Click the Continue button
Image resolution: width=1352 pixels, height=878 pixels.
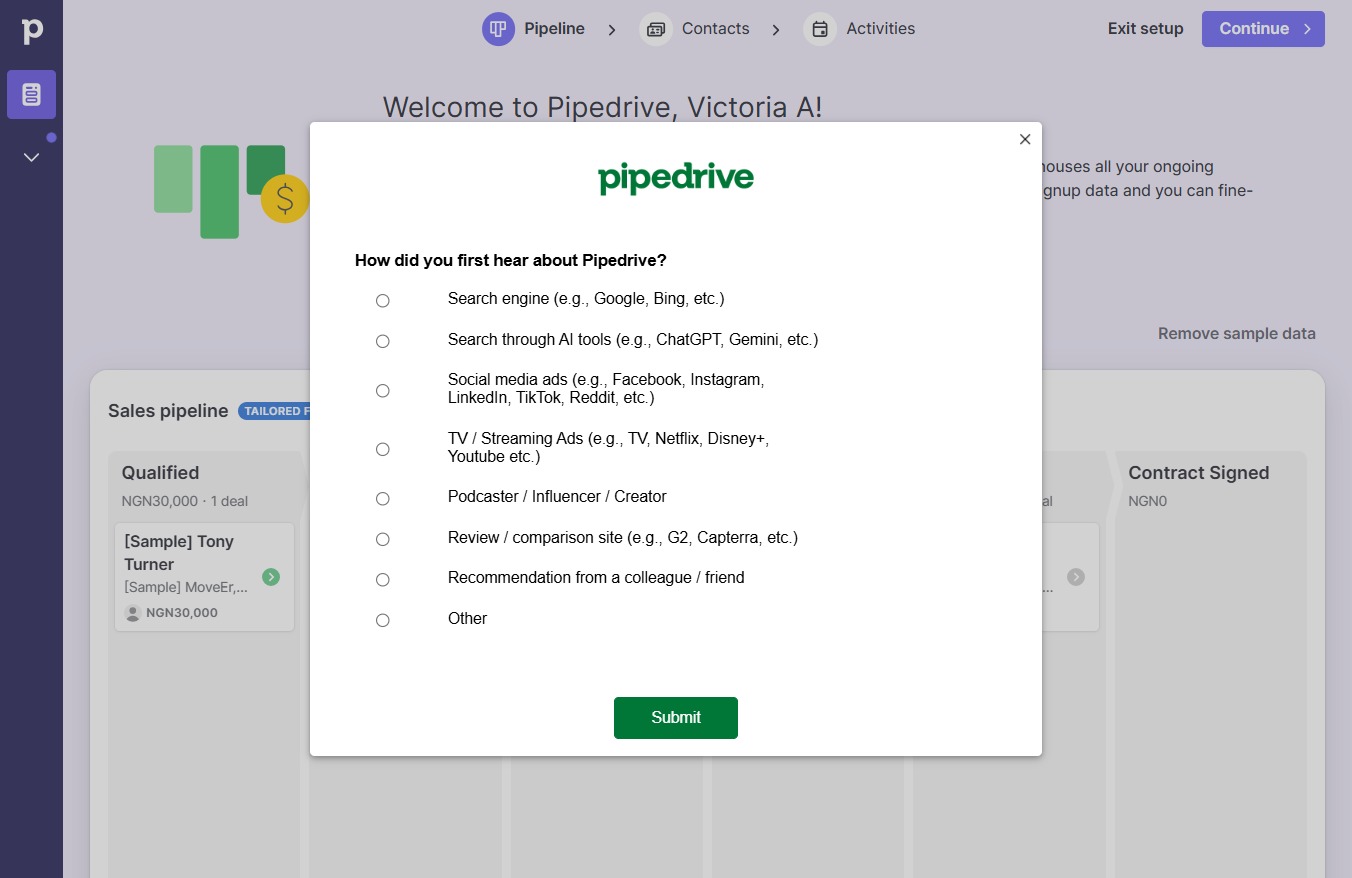(1263, 29)
